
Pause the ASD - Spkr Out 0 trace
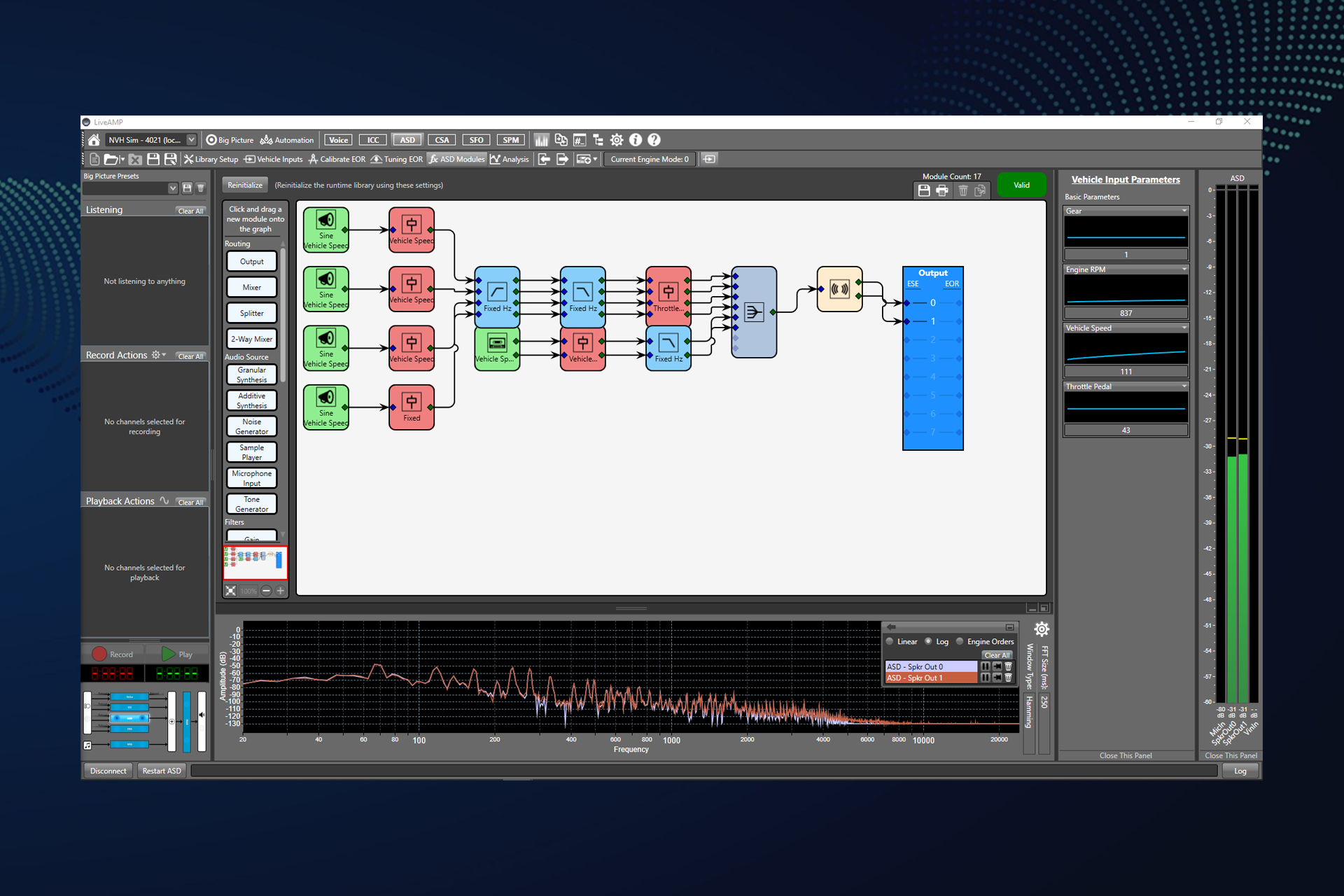coord(985,666)
